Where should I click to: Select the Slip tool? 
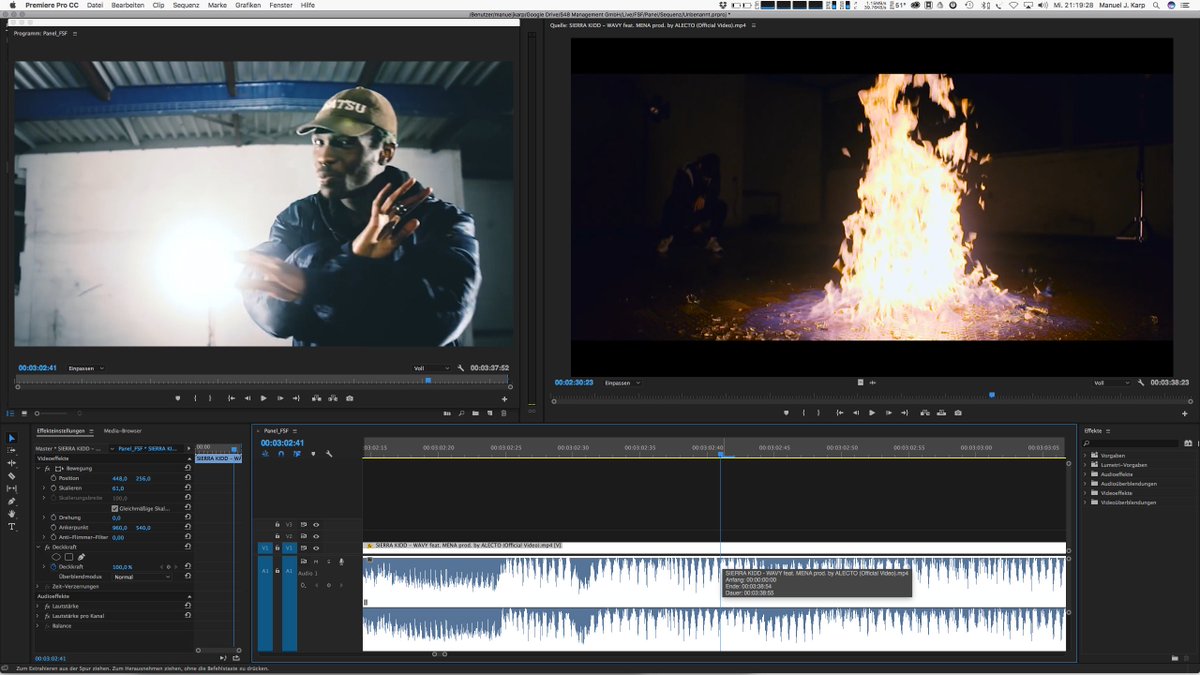(12, 488)
